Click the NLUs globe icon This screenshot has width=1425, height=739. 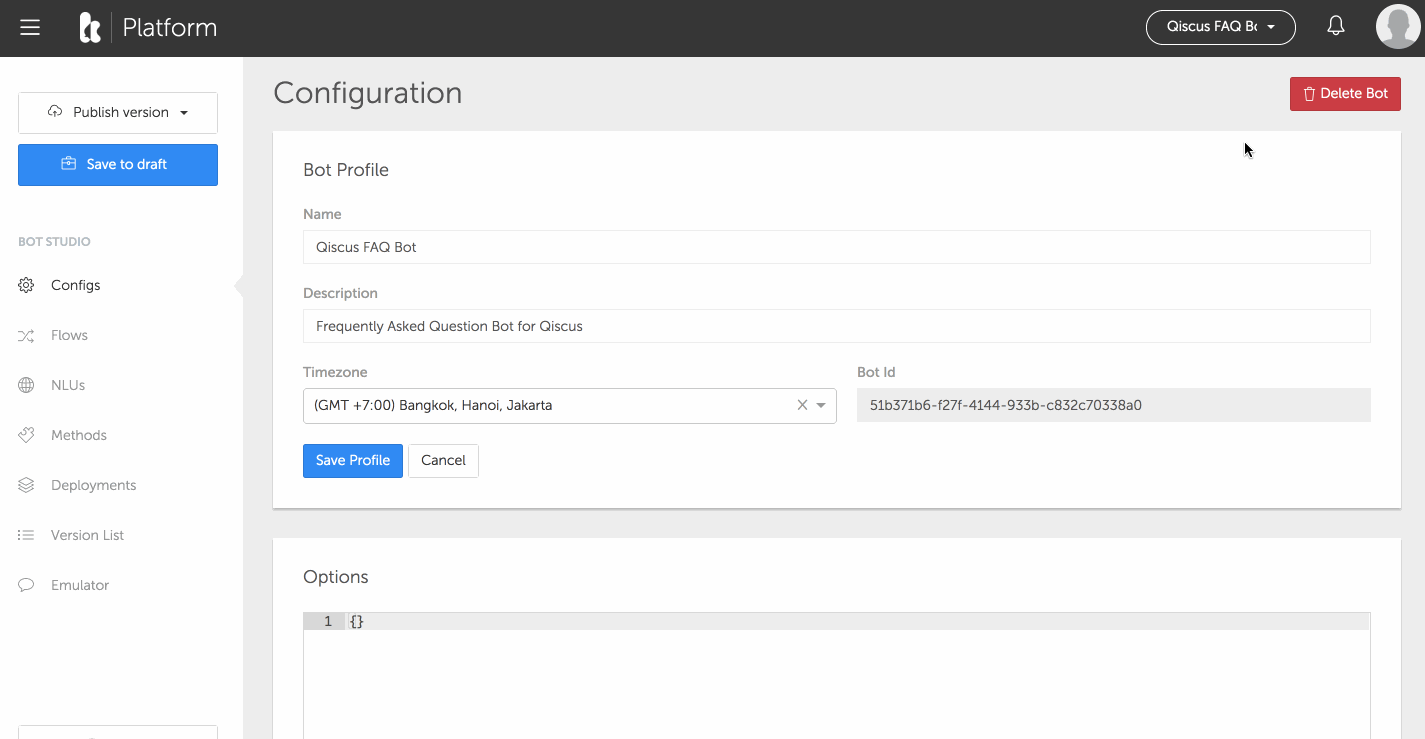[27, 385]
